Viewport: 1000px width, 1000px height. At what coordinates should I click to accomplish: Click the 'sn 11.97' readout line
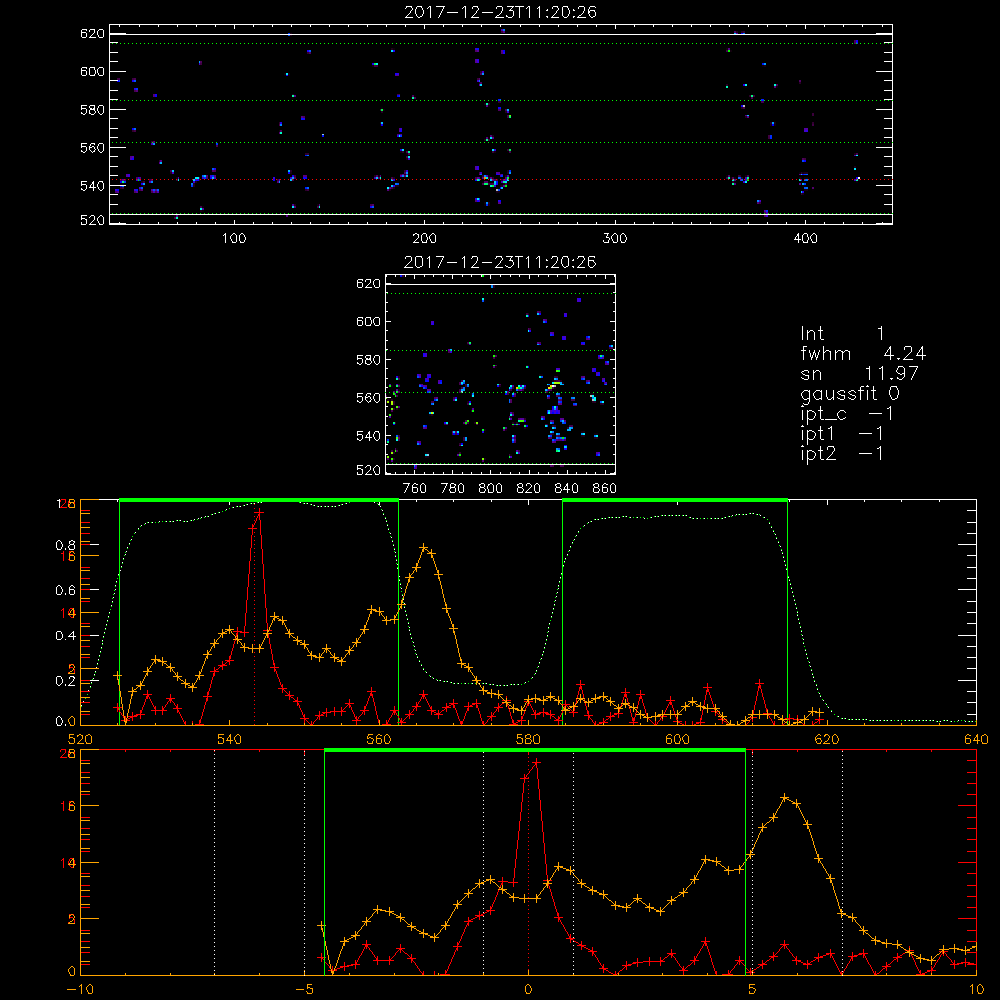(860, 373)
